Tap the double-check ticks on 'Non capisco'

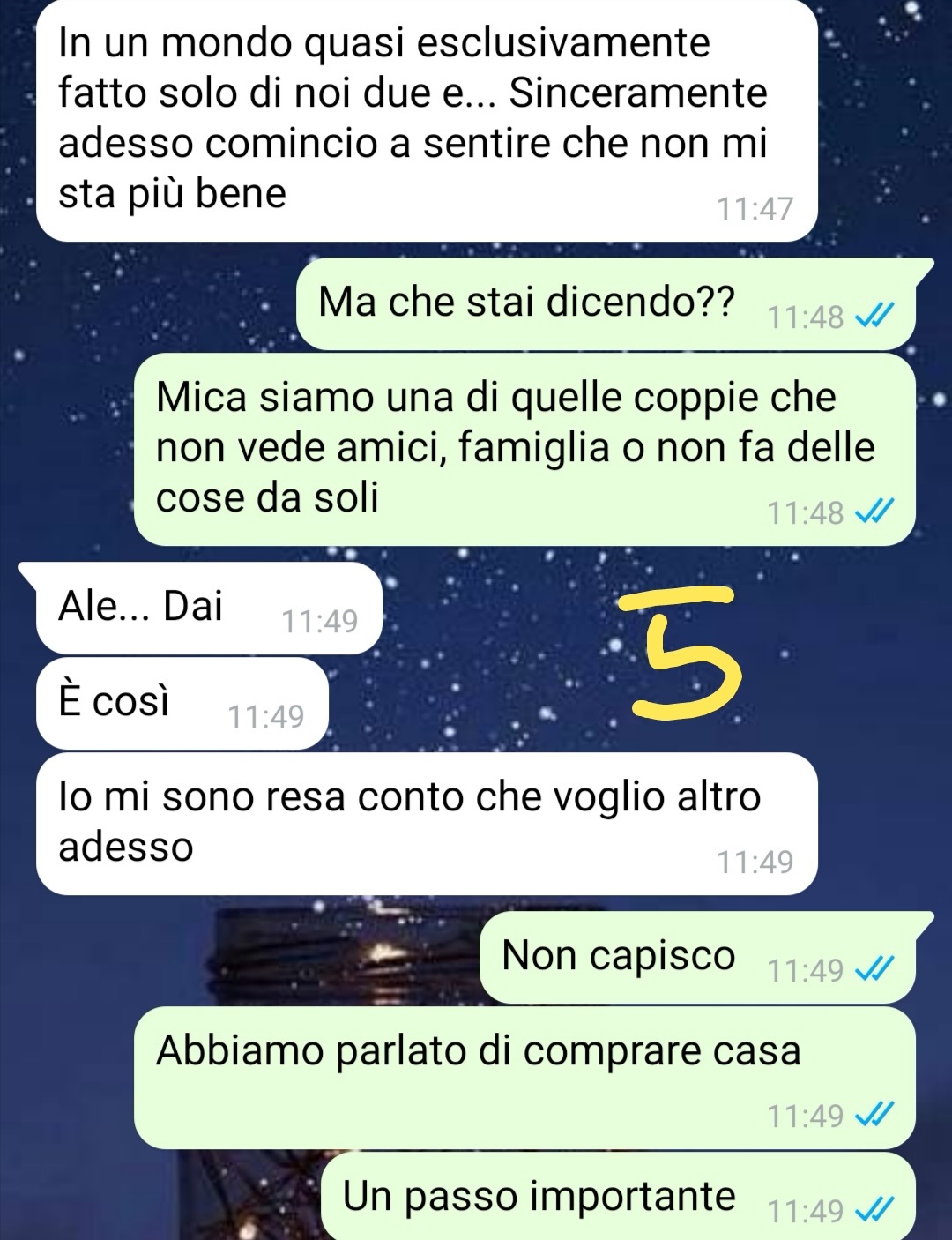[874, 969]
